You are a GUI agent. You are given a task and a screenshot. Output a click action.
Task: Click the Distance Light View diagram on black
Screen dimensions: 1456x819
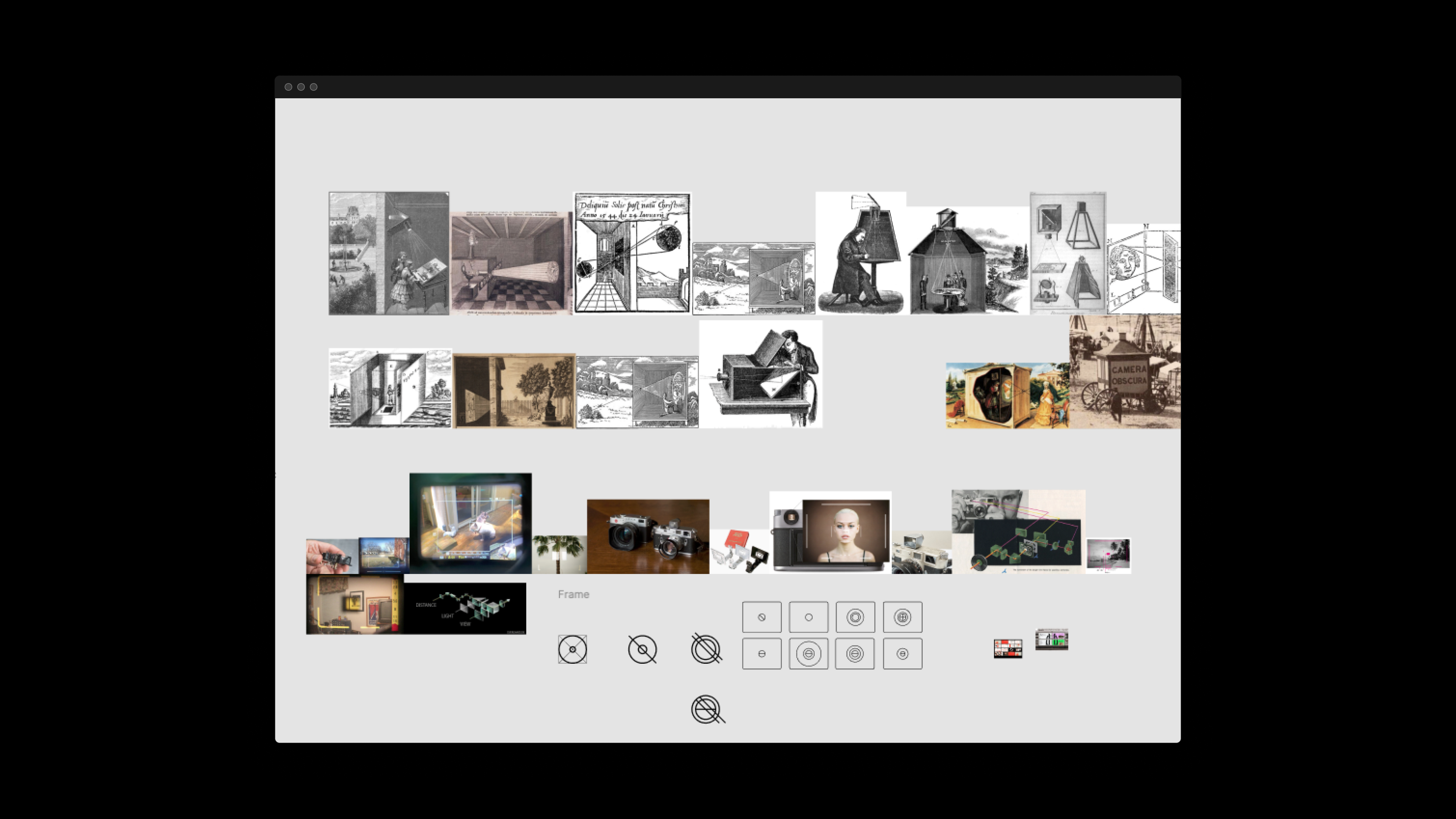pyautogui.click(x=465, y=608)
